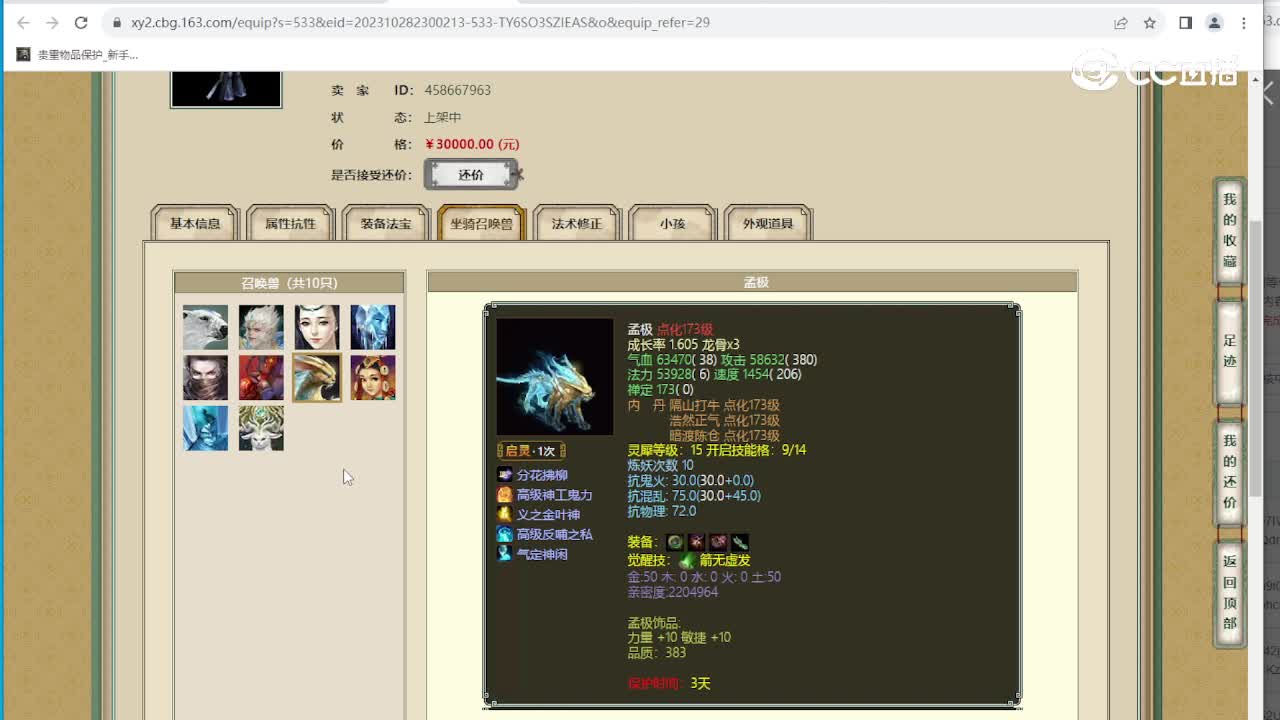Screen dimensions: 1280x720
Task: Select the polar bear summon portrait
Action: [205, 328]
